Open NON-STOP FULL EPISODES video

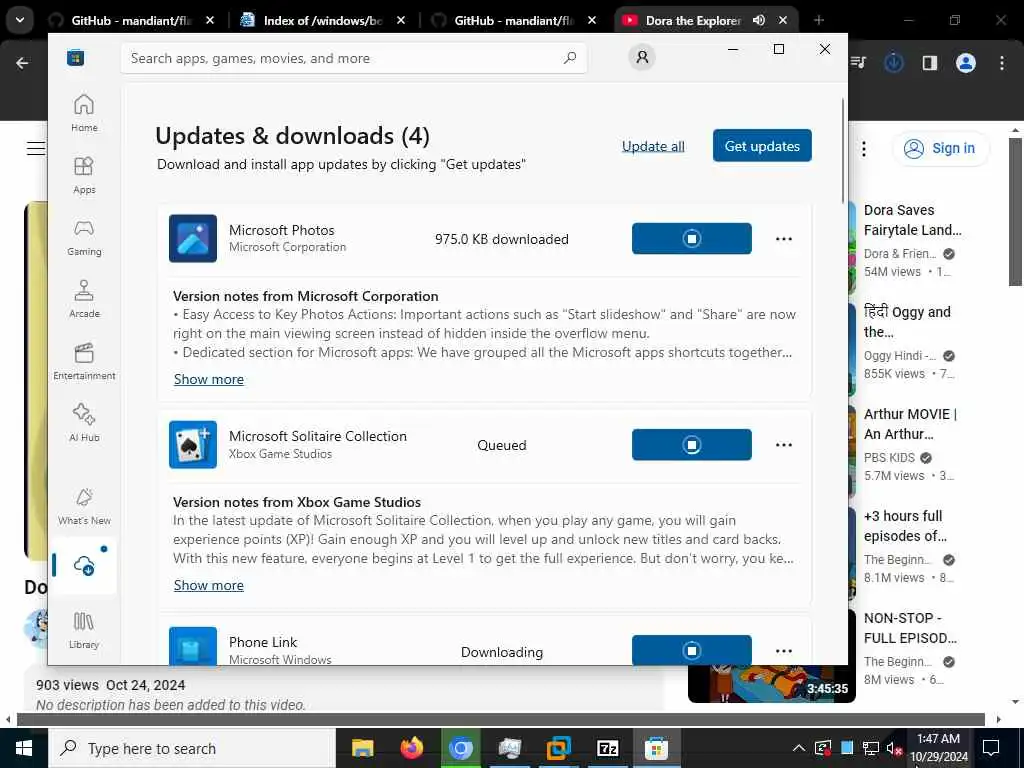(x=910, y=628)
